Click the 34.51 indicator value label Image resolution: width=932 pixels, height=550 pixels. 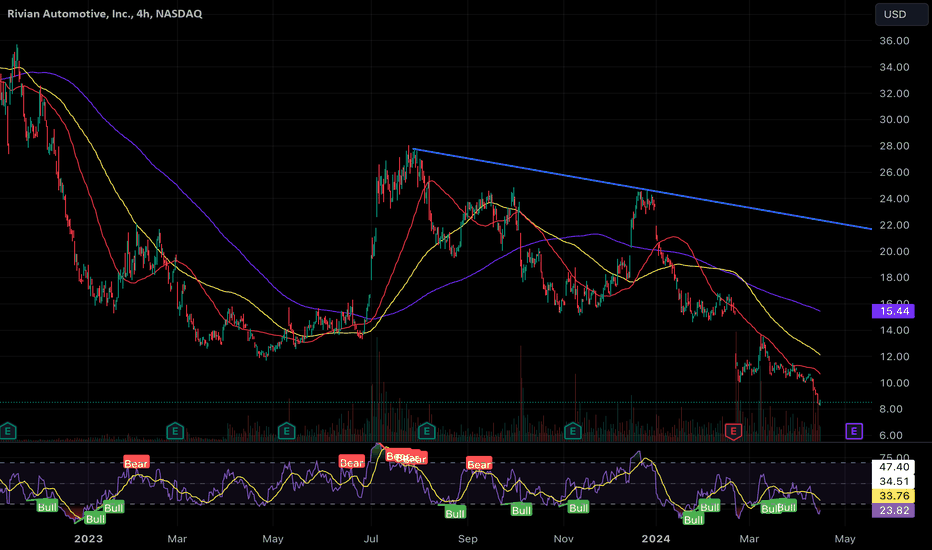893,481
